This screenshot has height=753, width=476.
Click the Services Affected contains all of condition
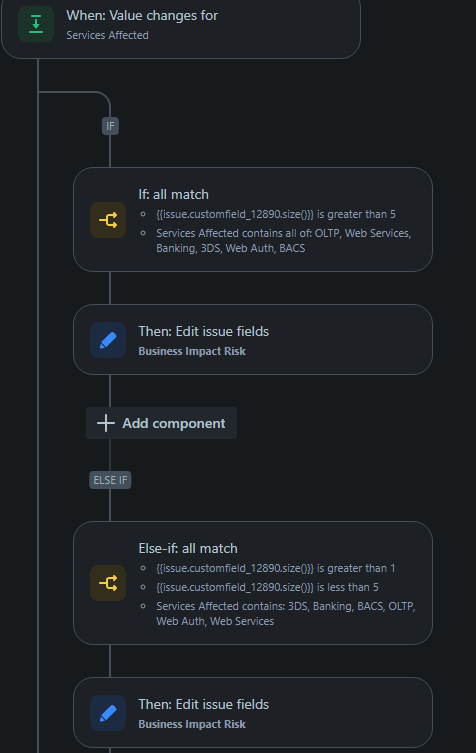click(283, 241)
